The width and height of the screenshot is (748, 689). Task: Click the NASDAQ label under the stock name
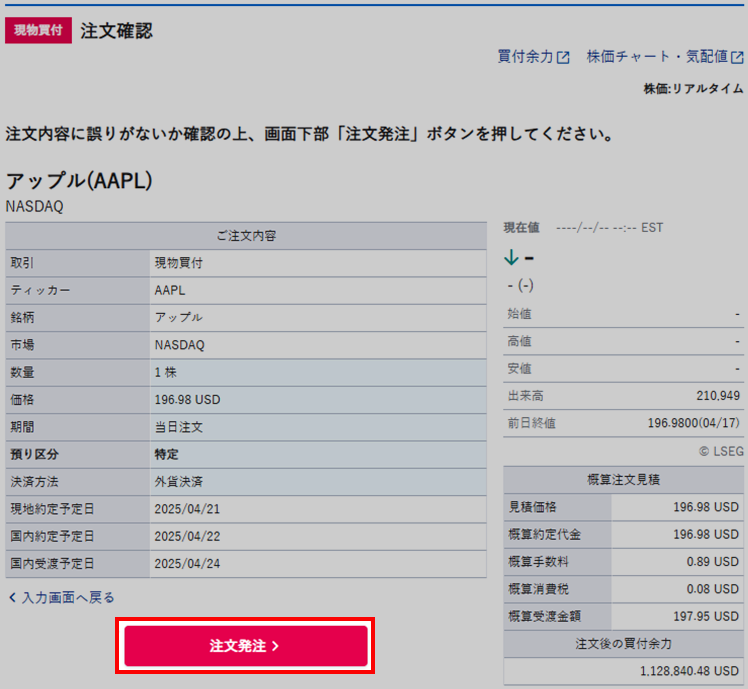(x=34, y=207)
